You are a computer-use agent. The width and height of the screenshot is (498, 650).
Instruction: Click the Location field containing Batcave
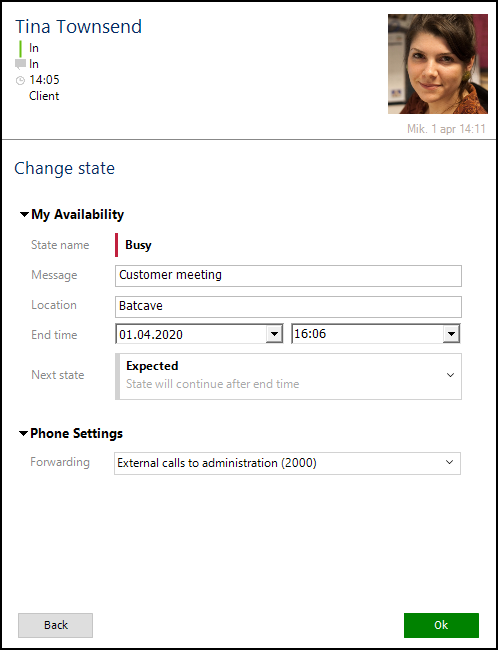(x=288, y=307)
